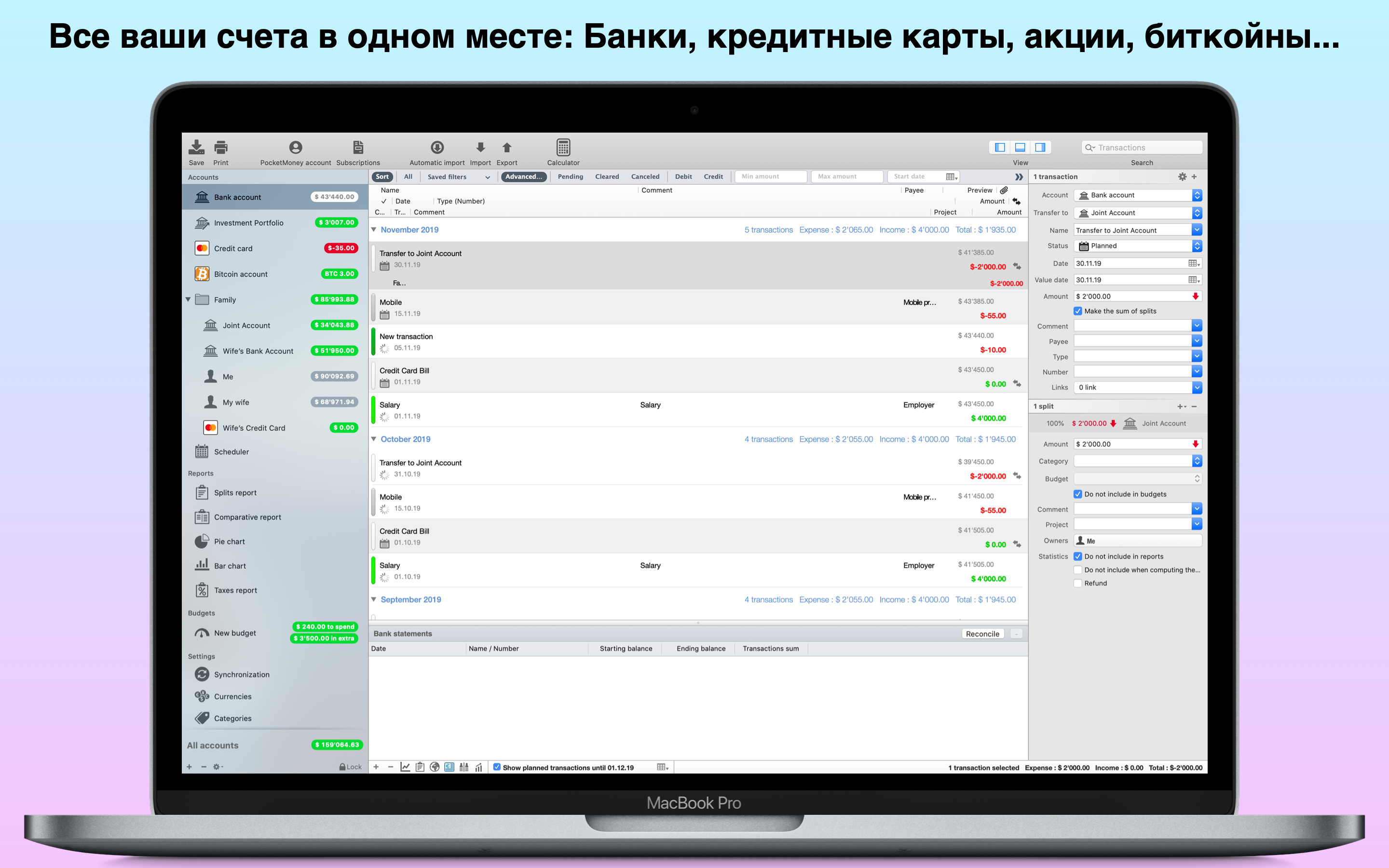The width and height of the screenshot is (1389, 868).
Task: Select the Debit filter tab
Action: tap(683, 177)
